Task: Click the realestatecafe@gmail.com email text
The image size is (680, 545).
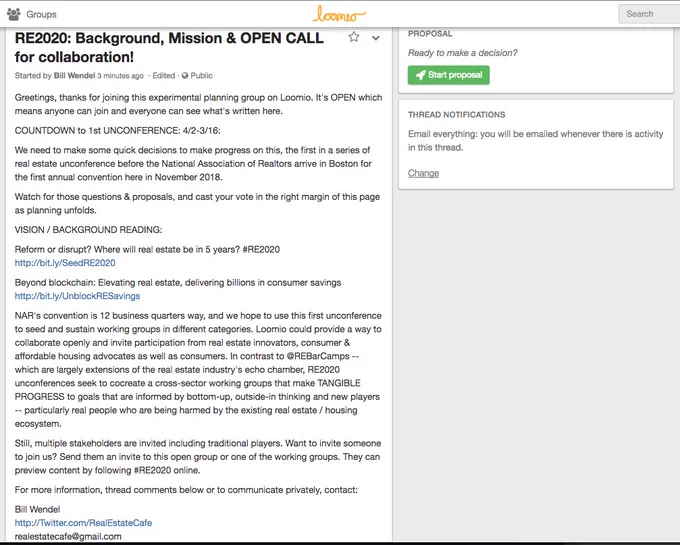Action: [68, 536]
